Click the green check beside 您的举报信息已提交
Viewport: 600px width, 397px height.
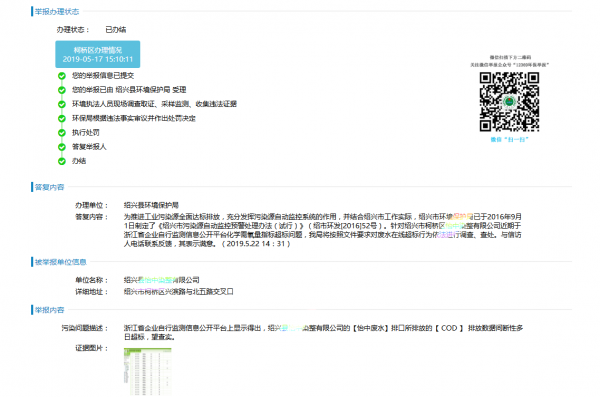[x=62, y=76]
